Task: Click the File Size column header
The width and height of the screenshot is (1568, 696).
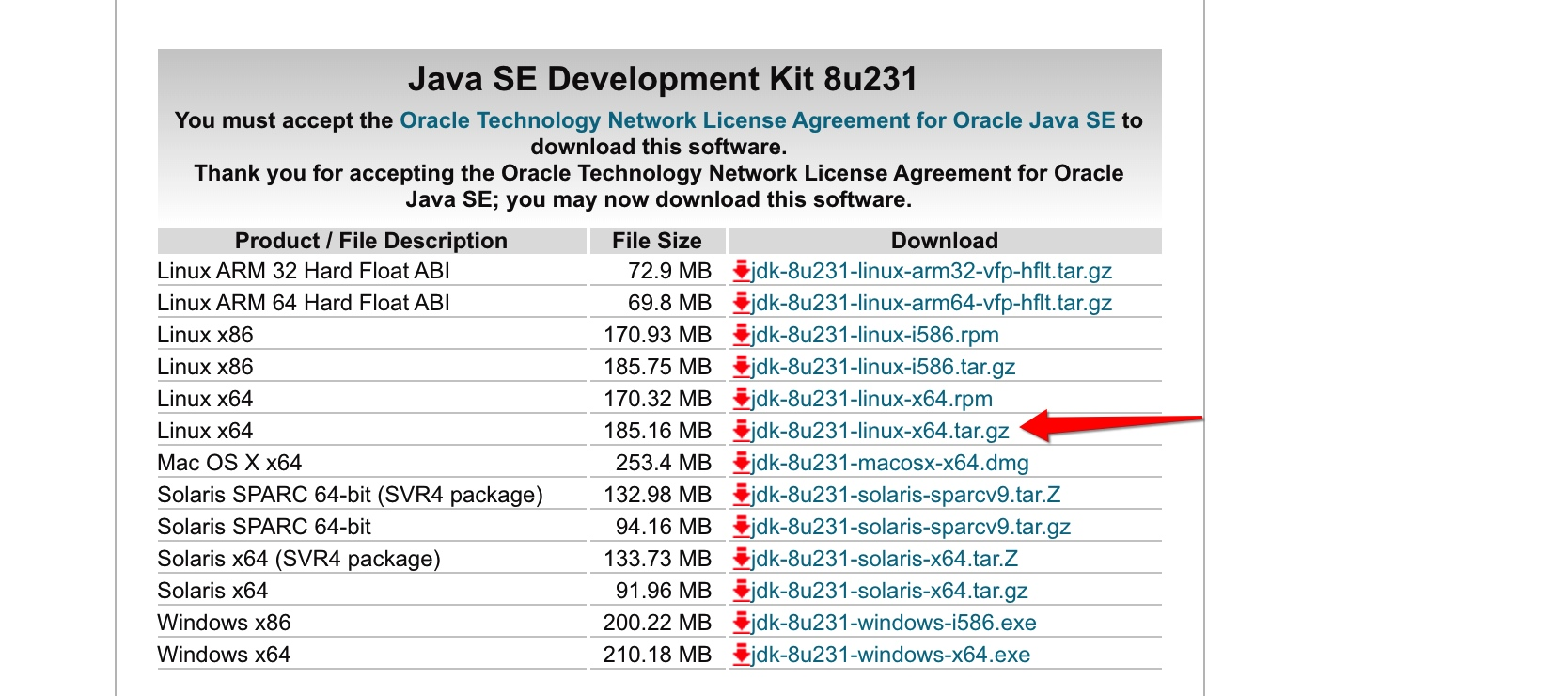Action: tap(656, 241)
